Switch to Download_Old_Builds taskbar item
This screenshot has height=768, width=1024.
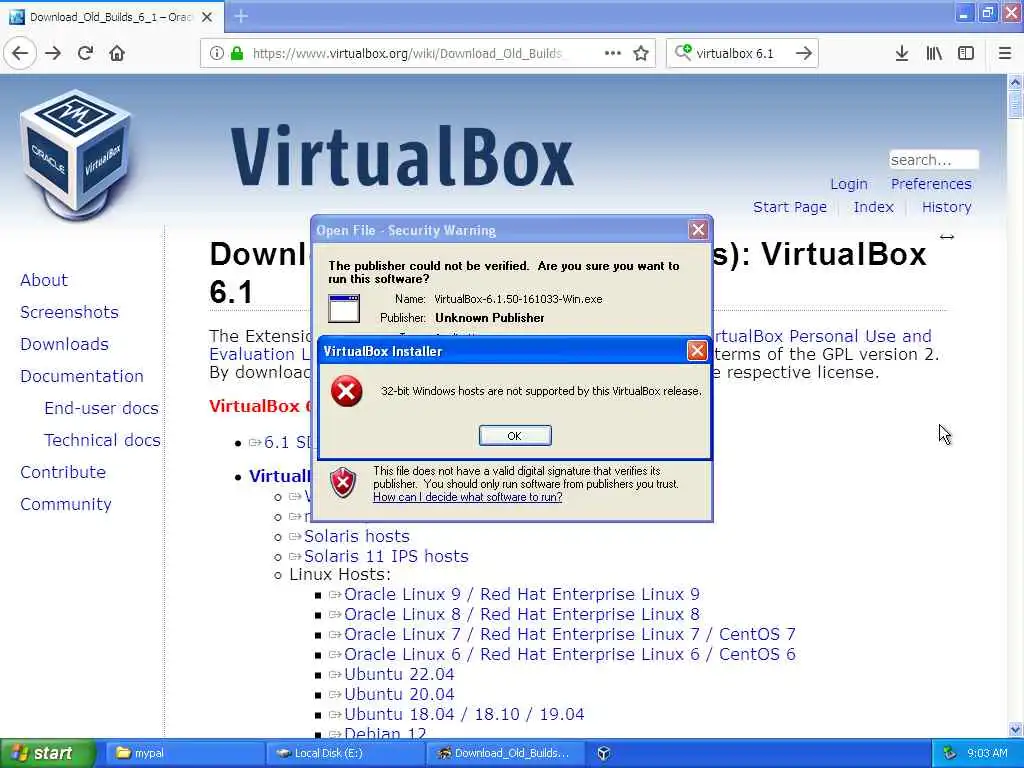tap(505, 753)
